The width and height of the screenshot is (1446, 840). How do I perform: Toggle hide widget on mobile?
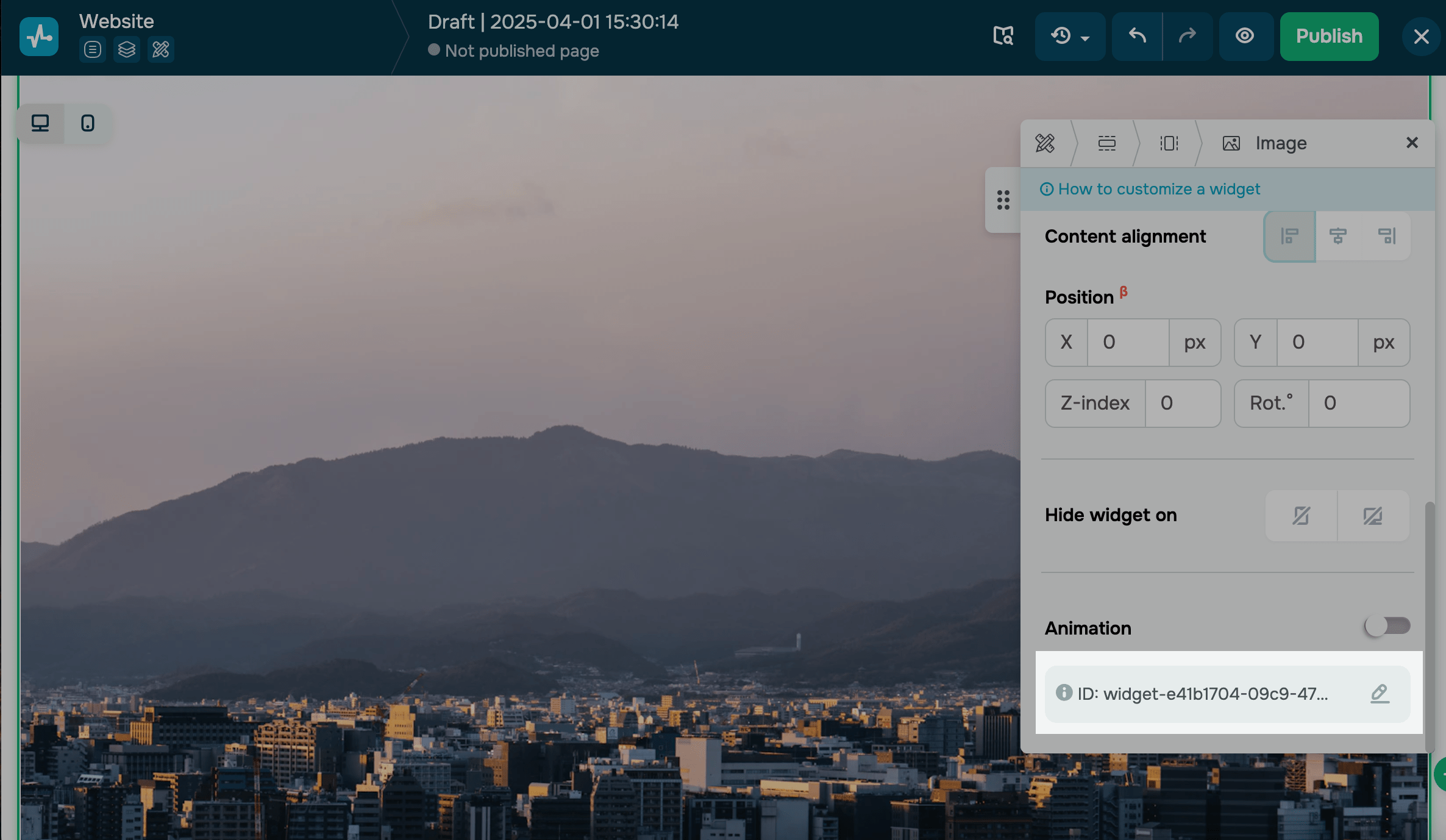[1301, 516]
